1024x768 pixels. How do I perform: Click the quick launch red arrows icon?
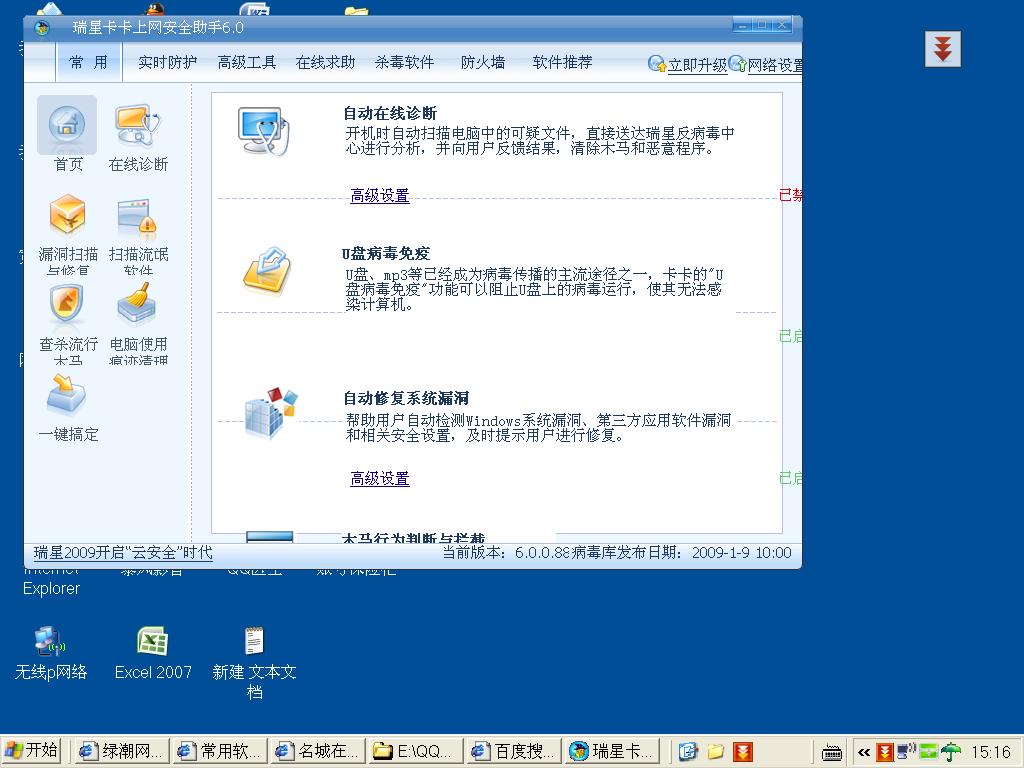pos(743,752)
